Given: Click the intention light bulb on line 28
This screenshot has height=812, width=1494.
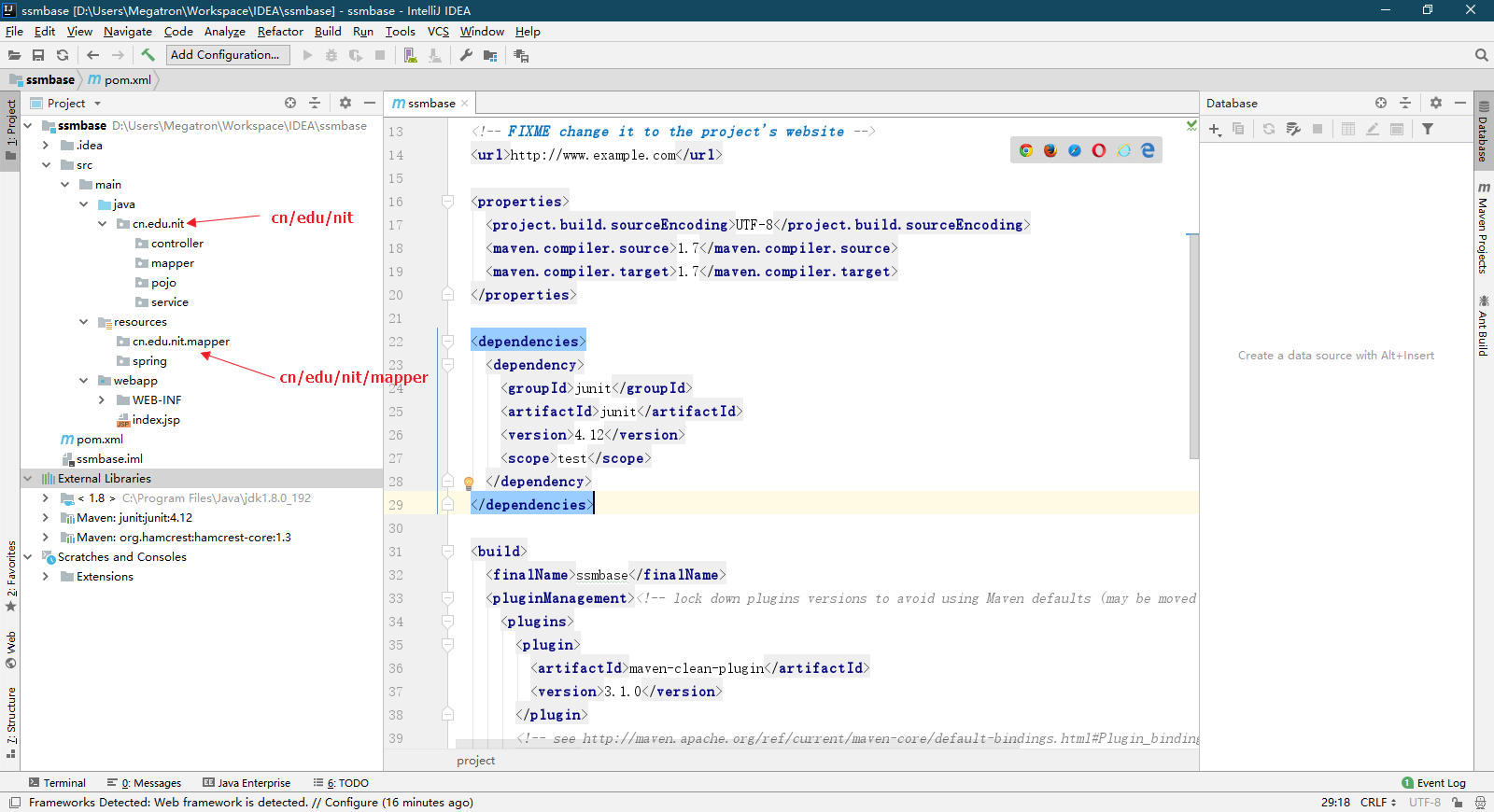Looking at the screenshot, I should (x=469, y=483).
